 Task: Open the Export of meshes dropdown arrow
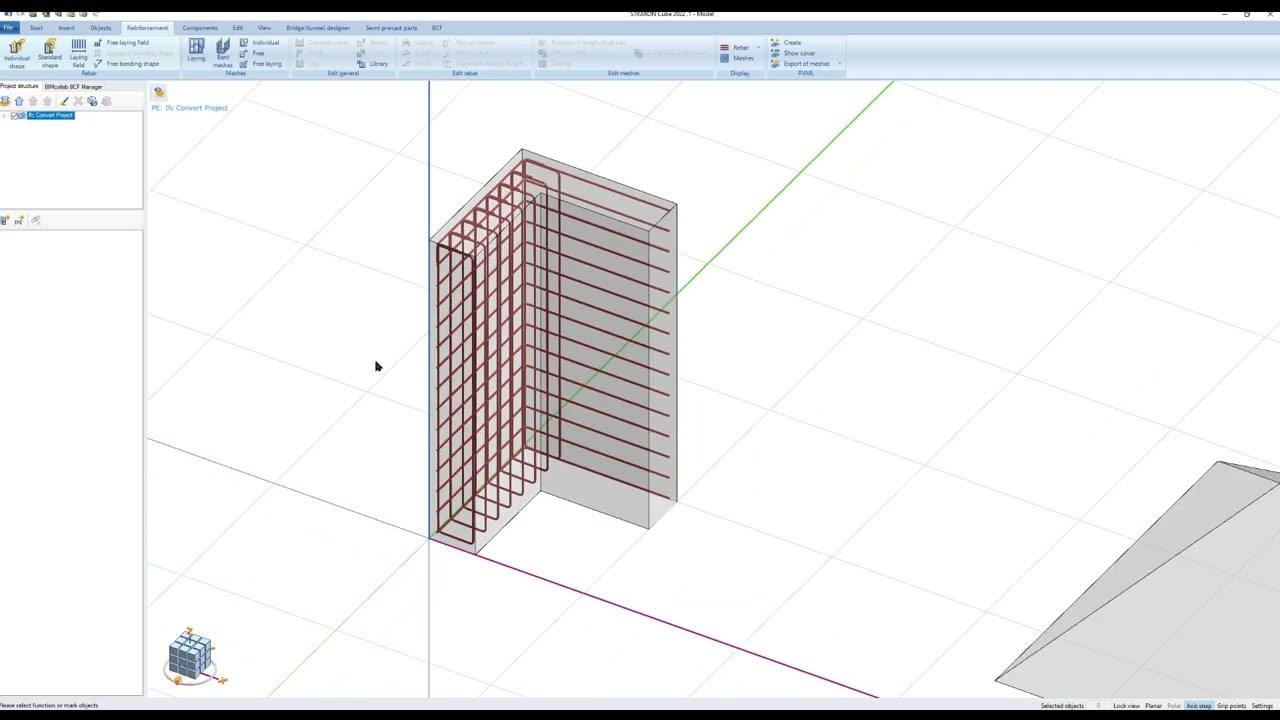(x=839, y=64)
